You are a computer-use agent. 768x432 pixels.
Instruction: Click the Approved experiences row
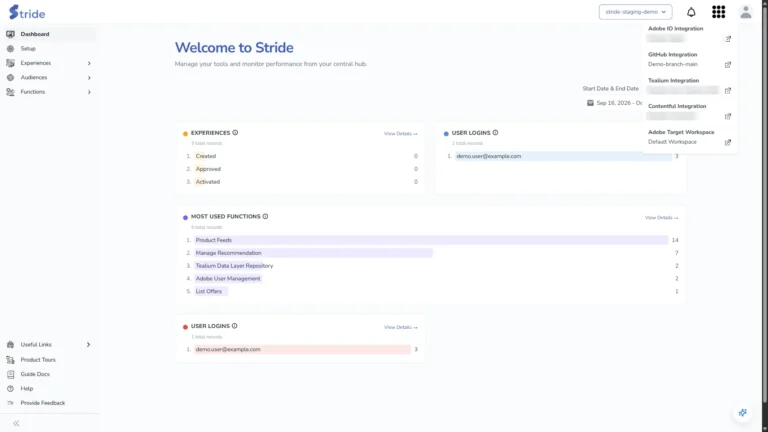click(301, 169)
